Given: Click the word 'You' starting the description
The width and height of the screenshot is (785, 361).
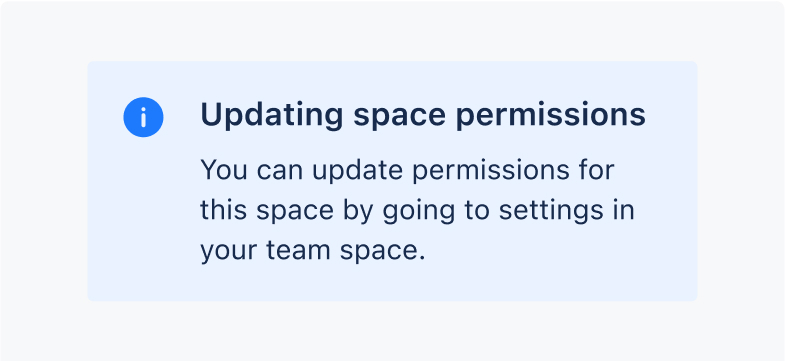Looking at the screenshot, I should (x=224, y=171).
